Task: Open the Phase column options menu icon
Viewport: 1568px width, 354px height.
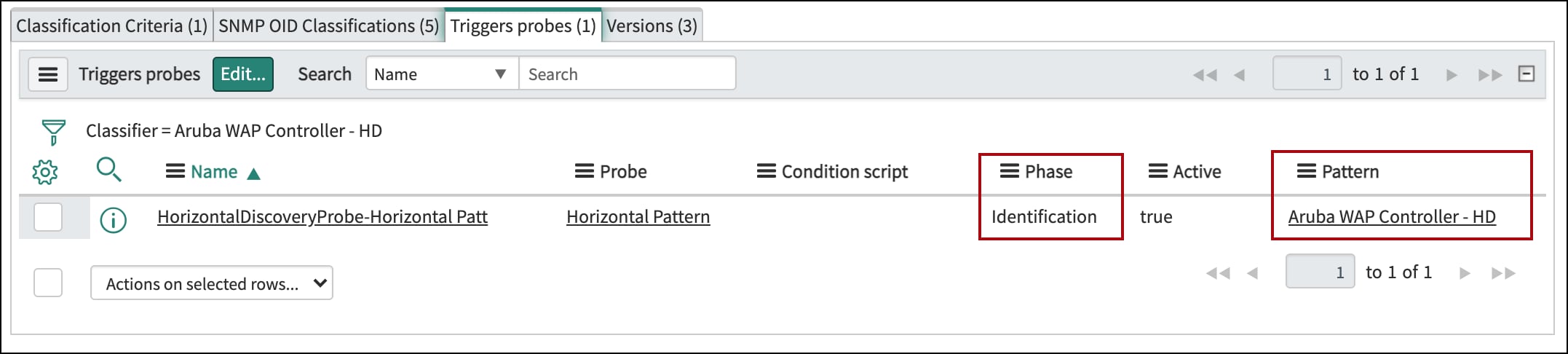Action: pyautogui.click(x=1009, y=171)
